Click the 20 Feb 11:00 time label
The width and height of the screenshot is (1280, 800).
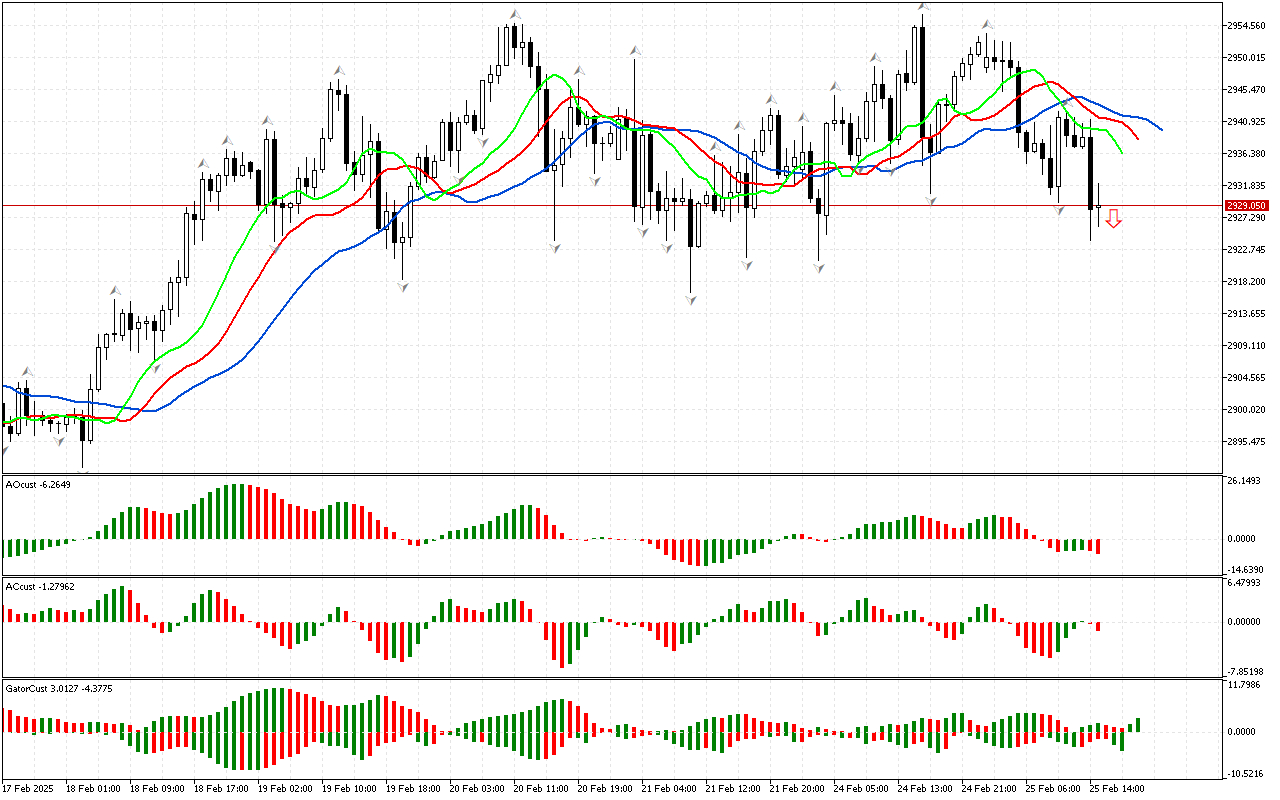[541, 789]
